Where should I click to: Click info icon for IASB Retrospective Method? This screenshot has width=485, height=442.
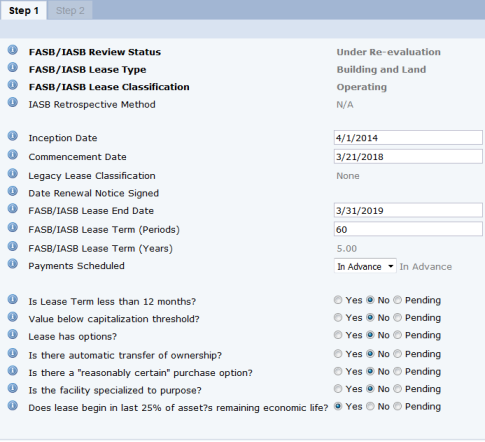(13, 102)
